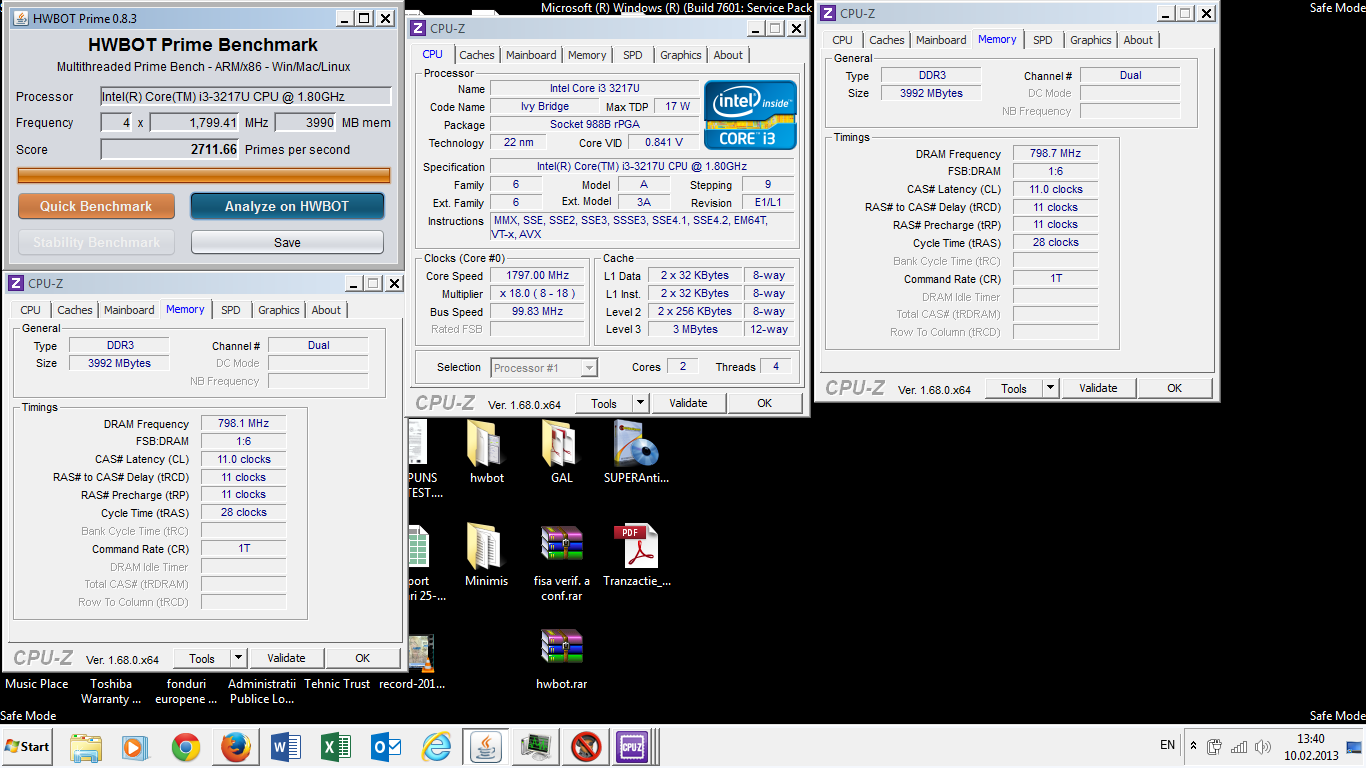Select the Music Place desktop label

point(37,684)
